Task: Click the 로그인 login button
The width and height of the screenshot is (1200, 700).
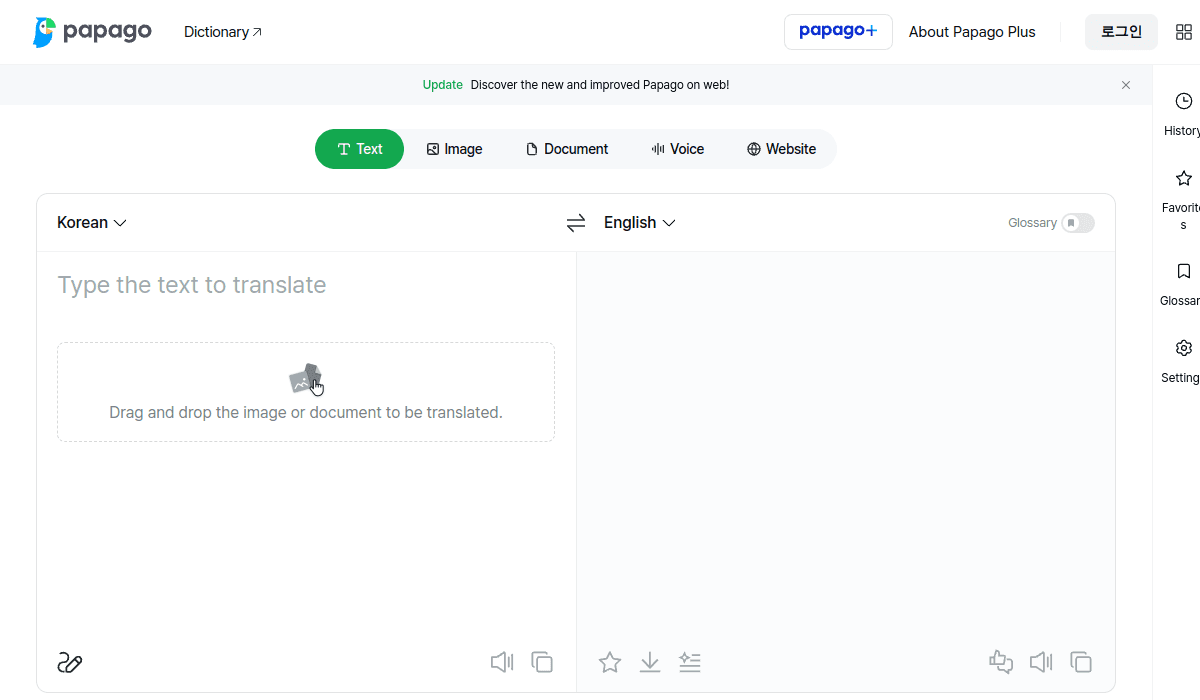Action: click(x=1121, y=32)
